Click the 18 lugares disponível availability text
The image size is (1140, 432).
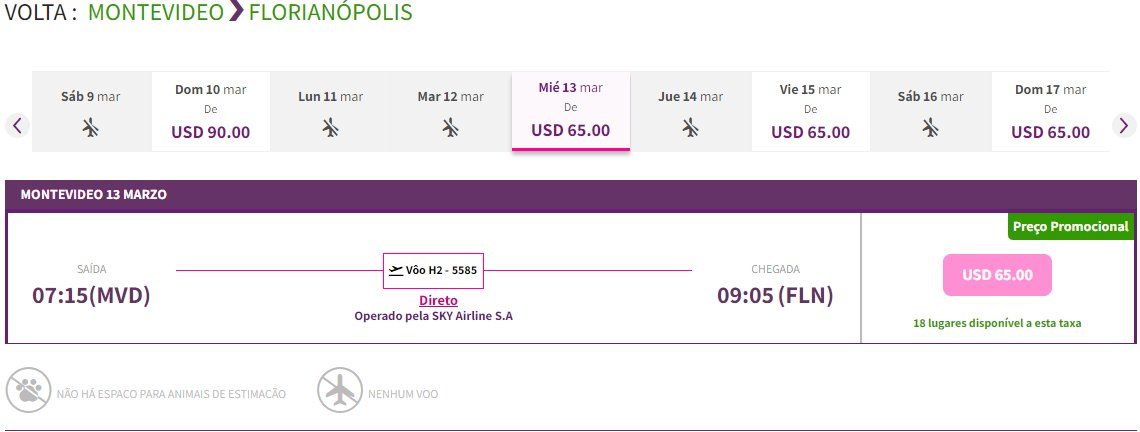point(998,323)
